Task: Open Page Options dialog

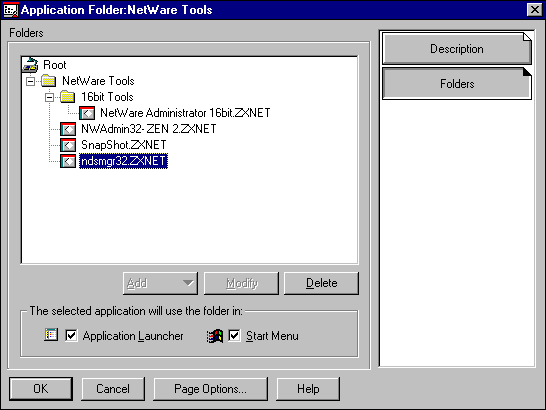Action: [x=210, y=389]
